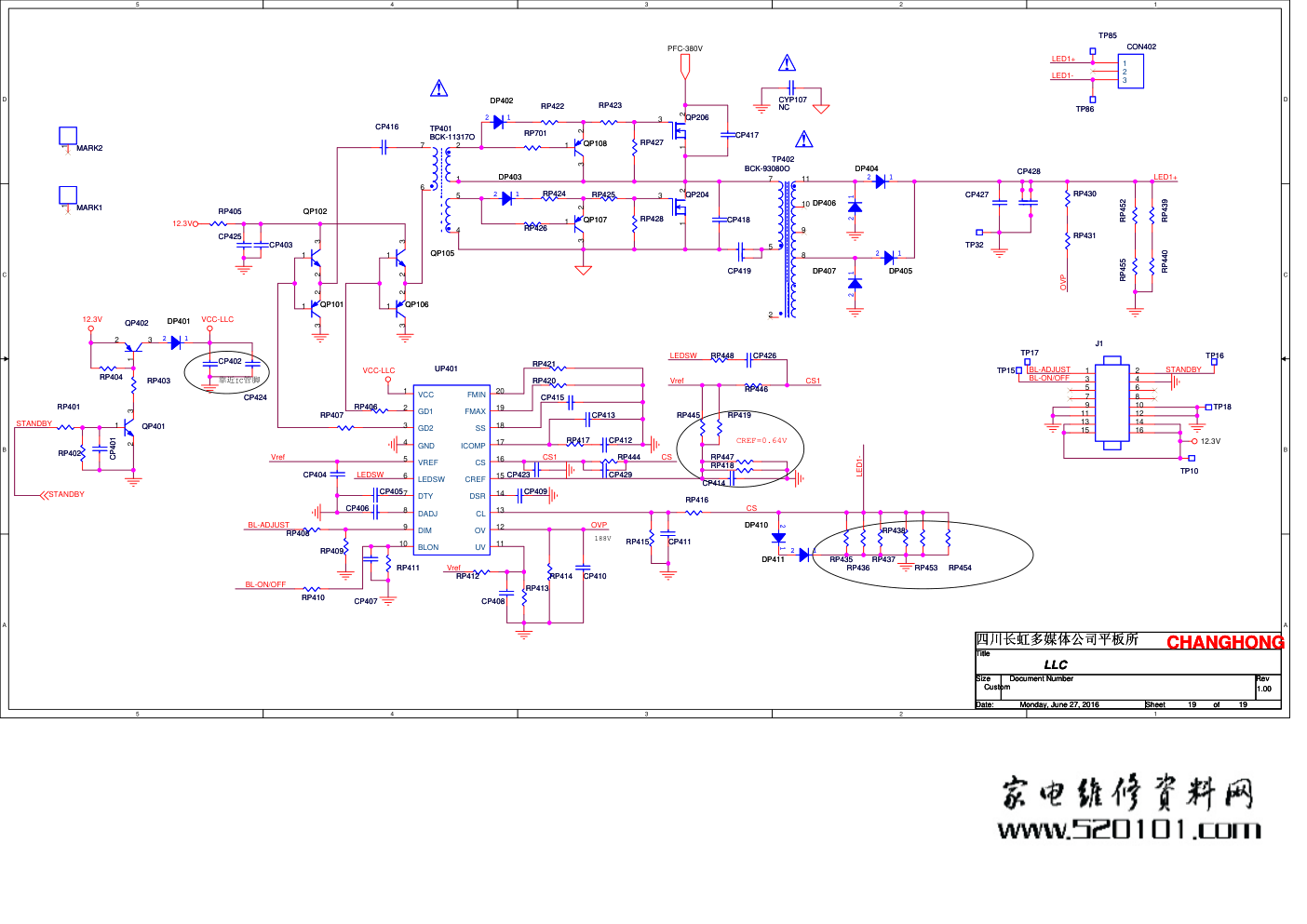Click the LED1- net label at CON402
The image size is (1307, 924).
click(1062, 75)
